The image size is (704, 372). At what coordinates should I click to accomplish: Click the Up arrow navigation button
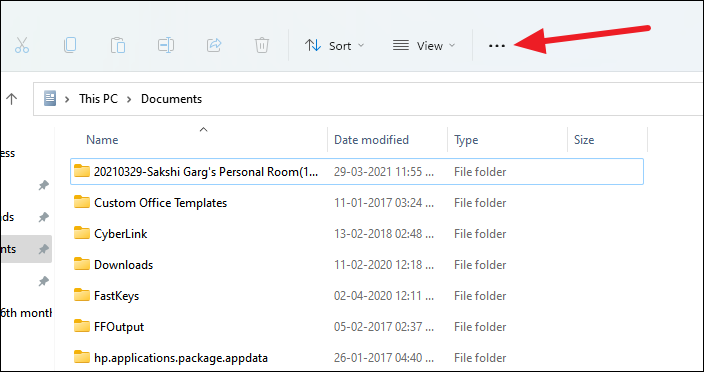point(11,99)
